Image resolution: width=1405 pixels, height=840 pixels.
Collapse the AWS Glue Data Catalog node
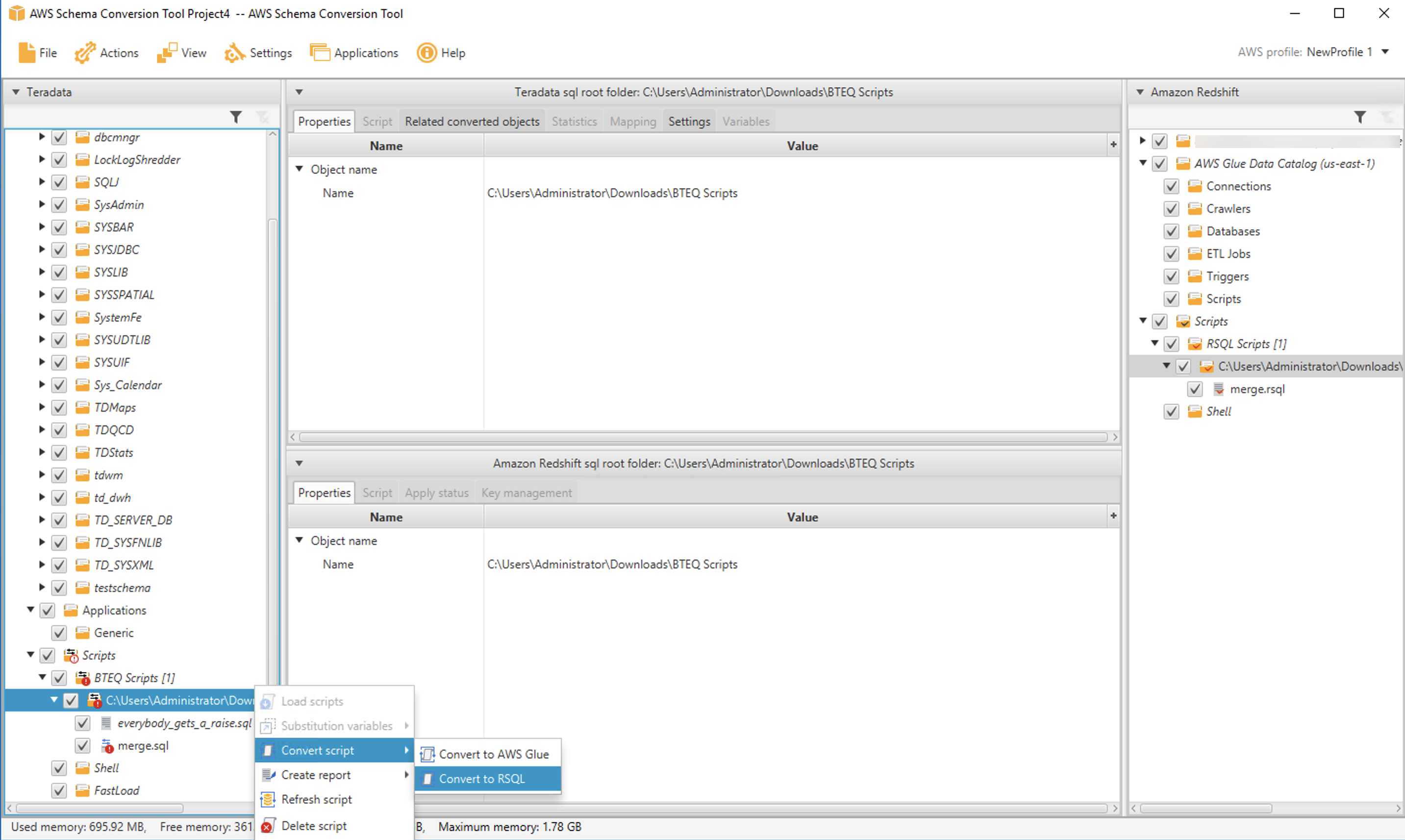point(1142,163)
